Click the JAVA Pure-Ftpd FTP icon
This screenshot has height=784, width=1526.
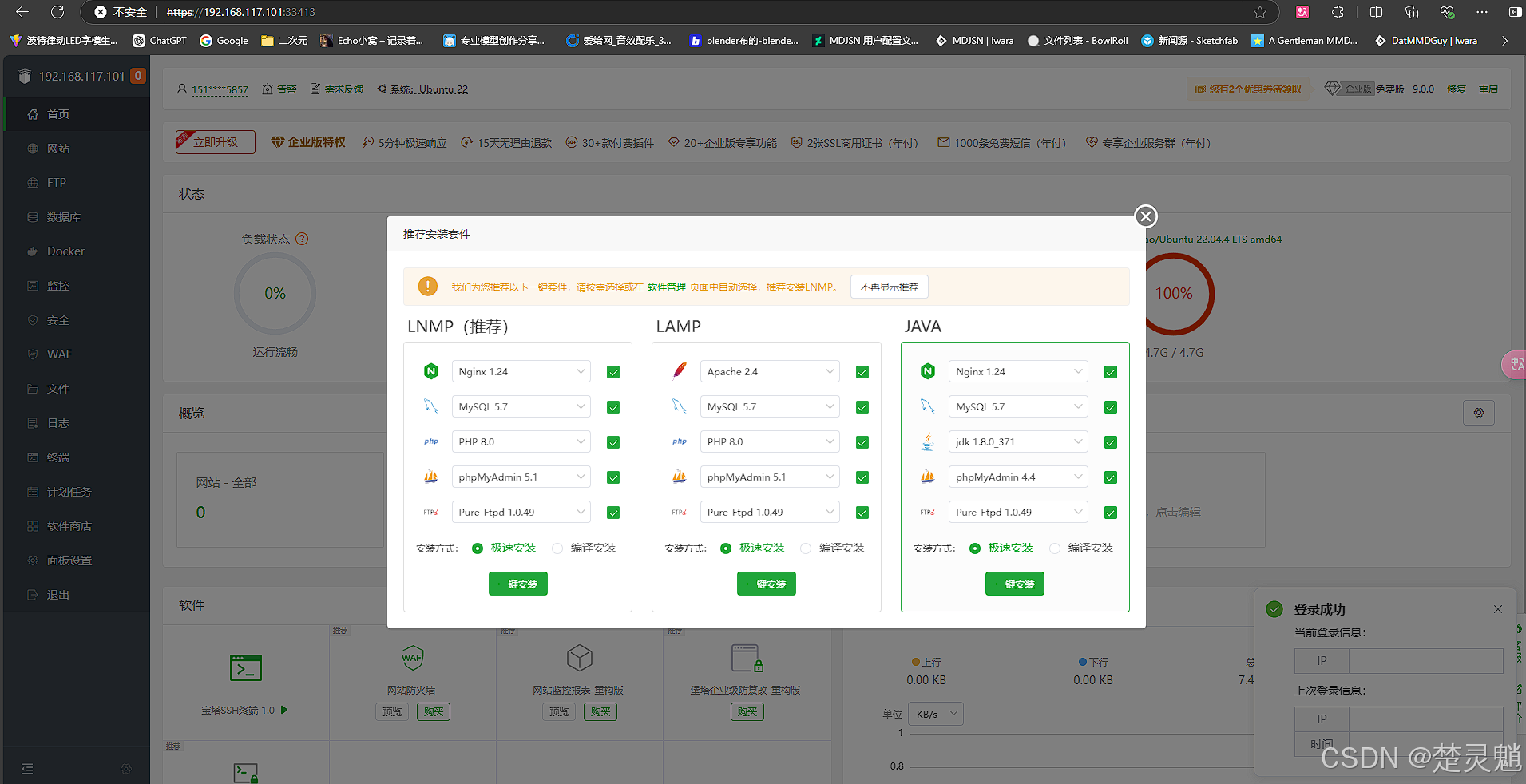pyautogui.click(x=928, y=512)
